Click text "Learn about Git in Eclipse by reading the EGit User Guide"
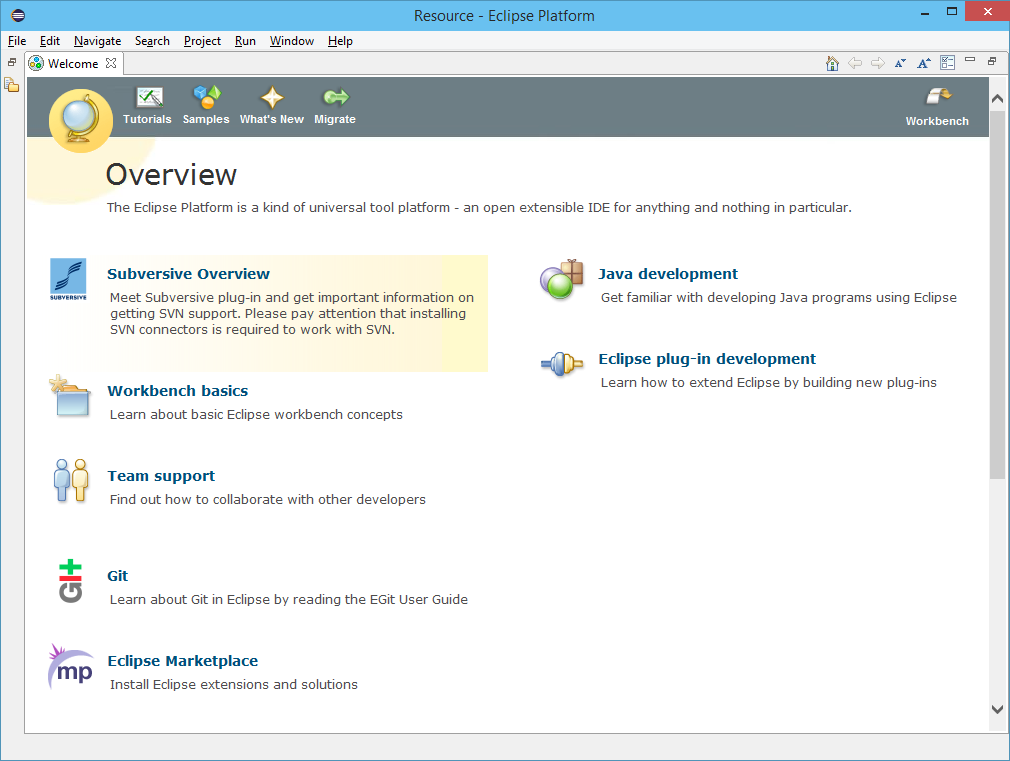This screenshot has height=761, width=1010. tap(289, 599)
